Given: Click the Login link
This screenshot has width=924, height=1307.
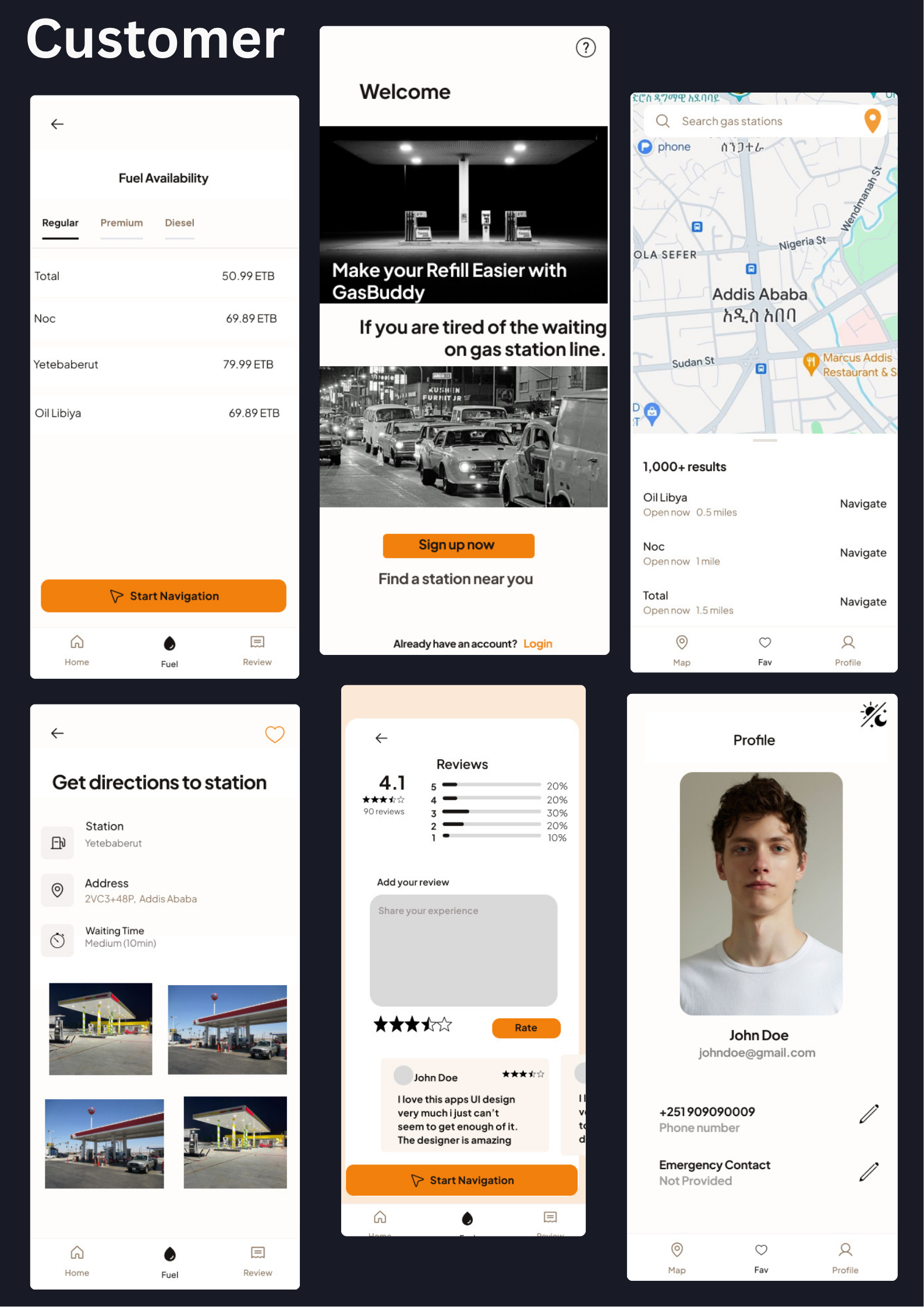Looking at the screenshot, I should pos(537,643).
